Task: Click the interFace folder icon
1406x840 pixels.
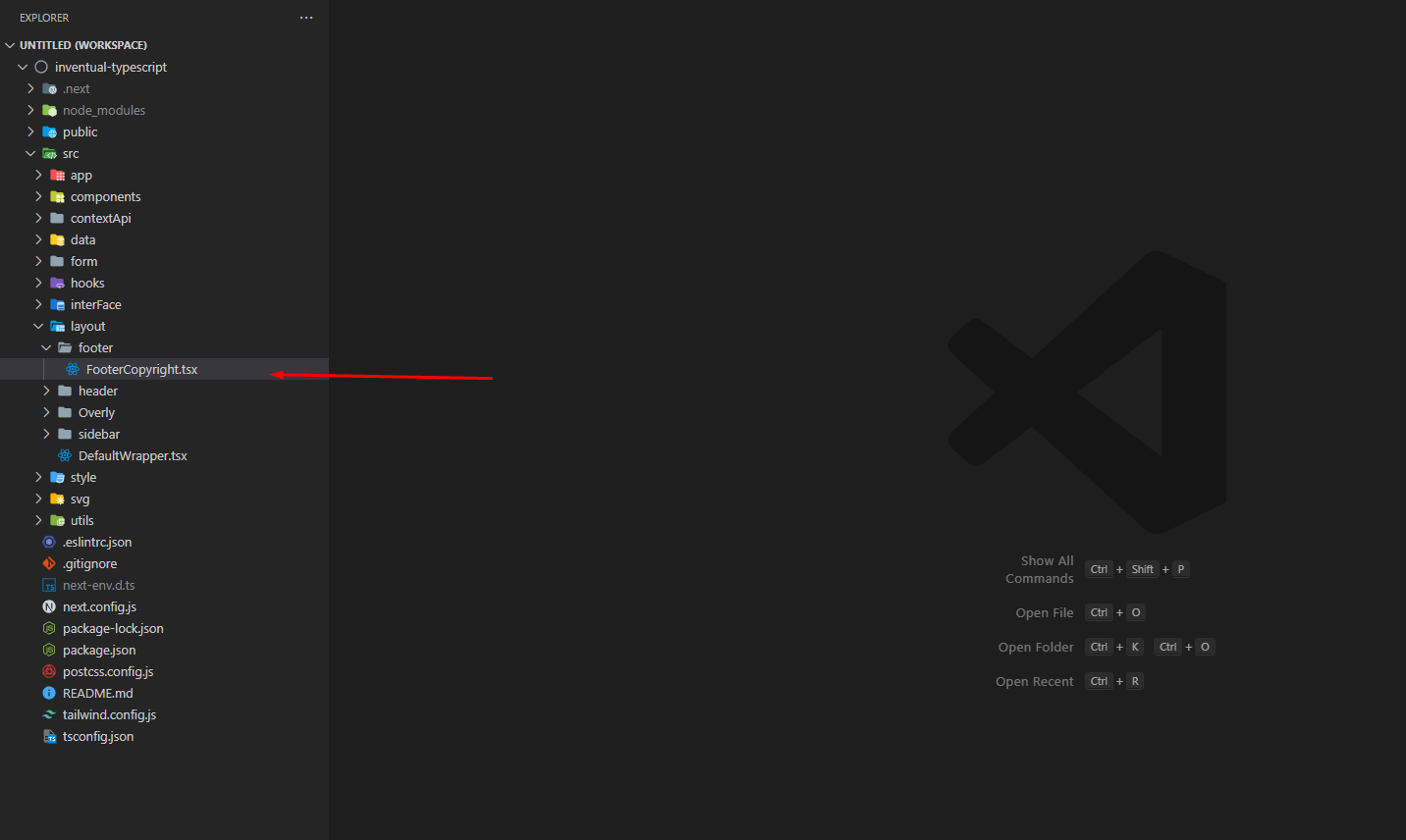Action: (x=57, y=304)
